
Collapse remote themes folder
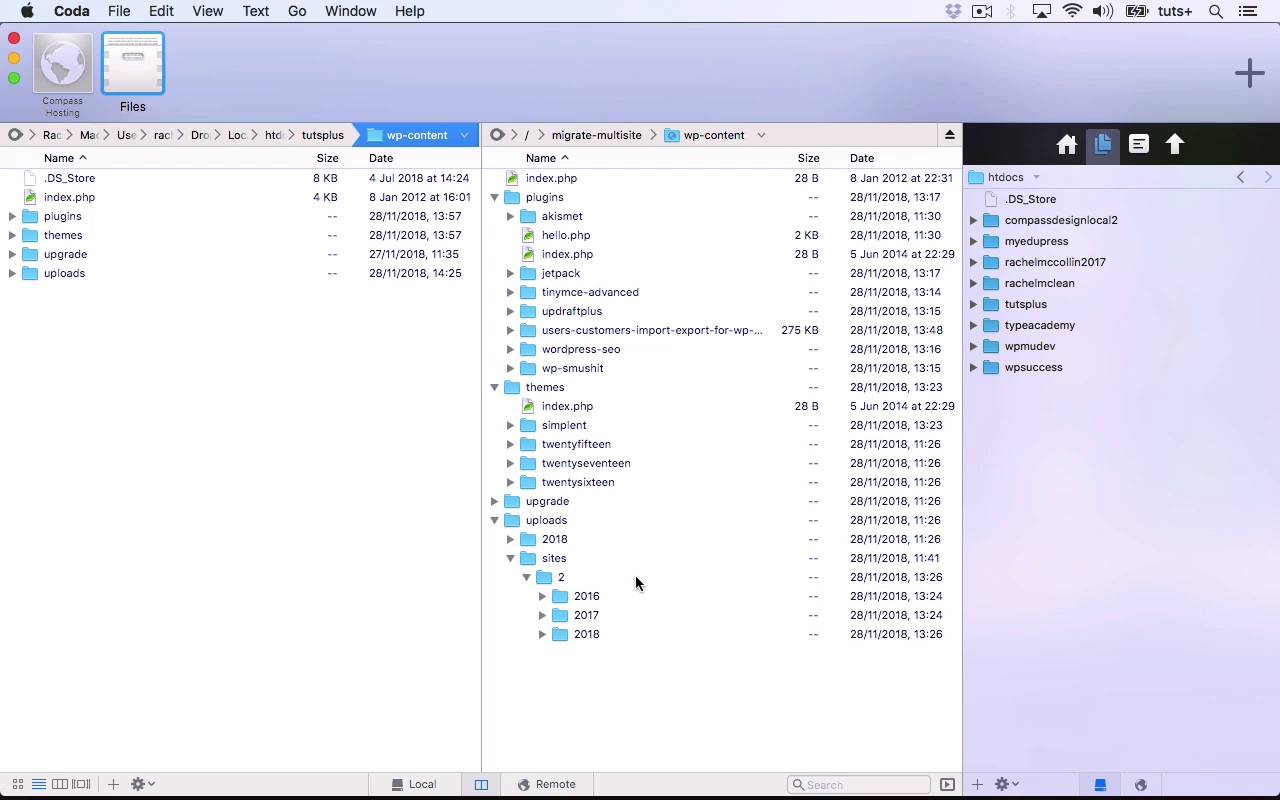(x=494, y=387)
